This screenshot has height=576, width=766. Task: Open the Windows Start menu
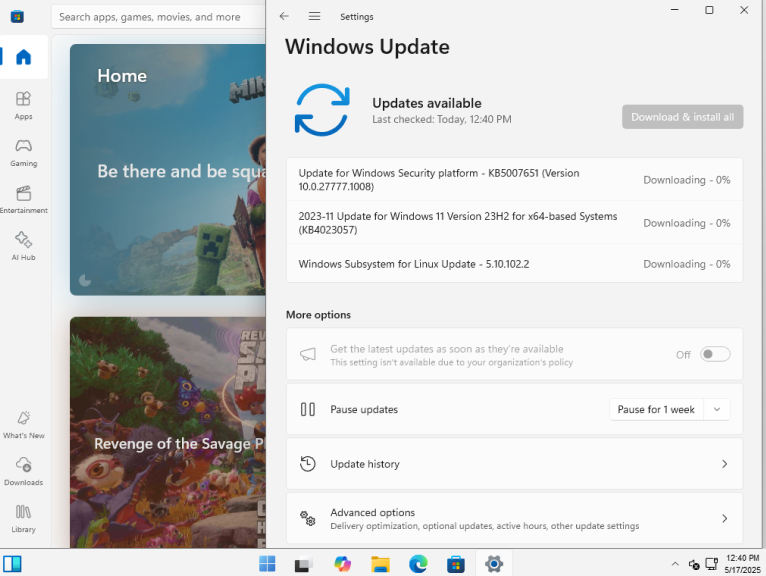pyautogui.click(x=267, y=564)
